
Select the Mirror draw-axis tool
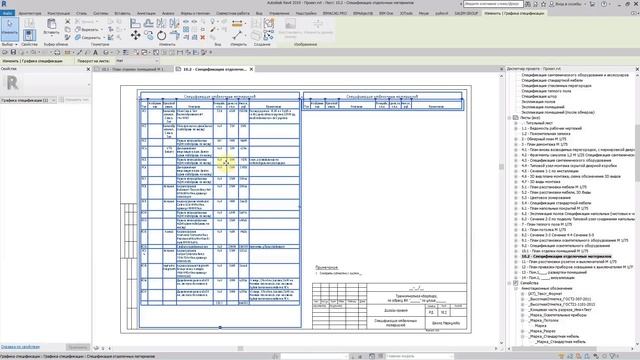(x=174, y=24)
